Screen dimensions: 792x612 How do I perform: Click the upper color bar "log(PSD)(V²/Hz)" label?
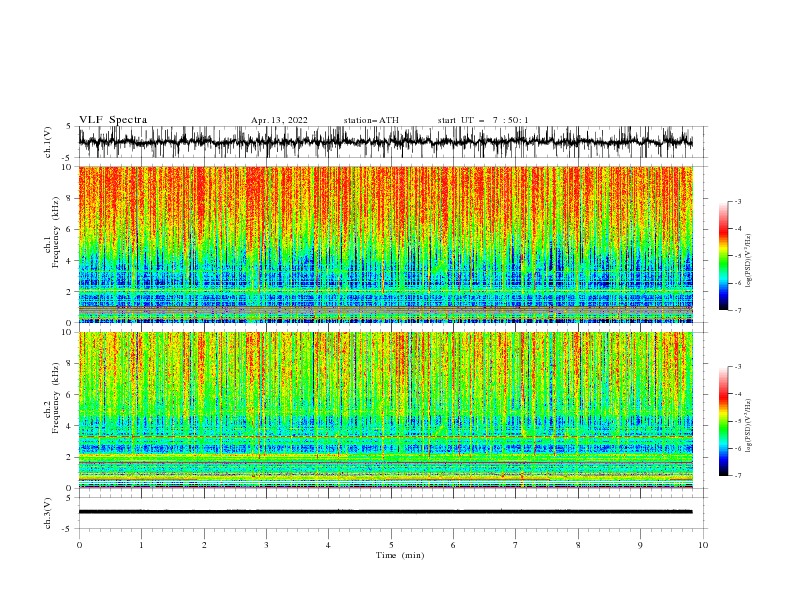(749, 261)
